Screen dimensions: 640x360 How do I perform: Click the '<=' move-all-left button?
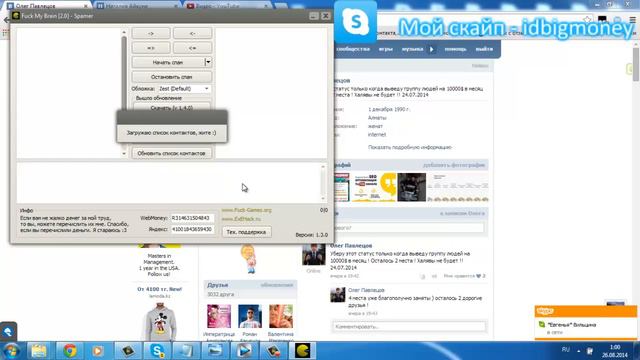(193, 48)
